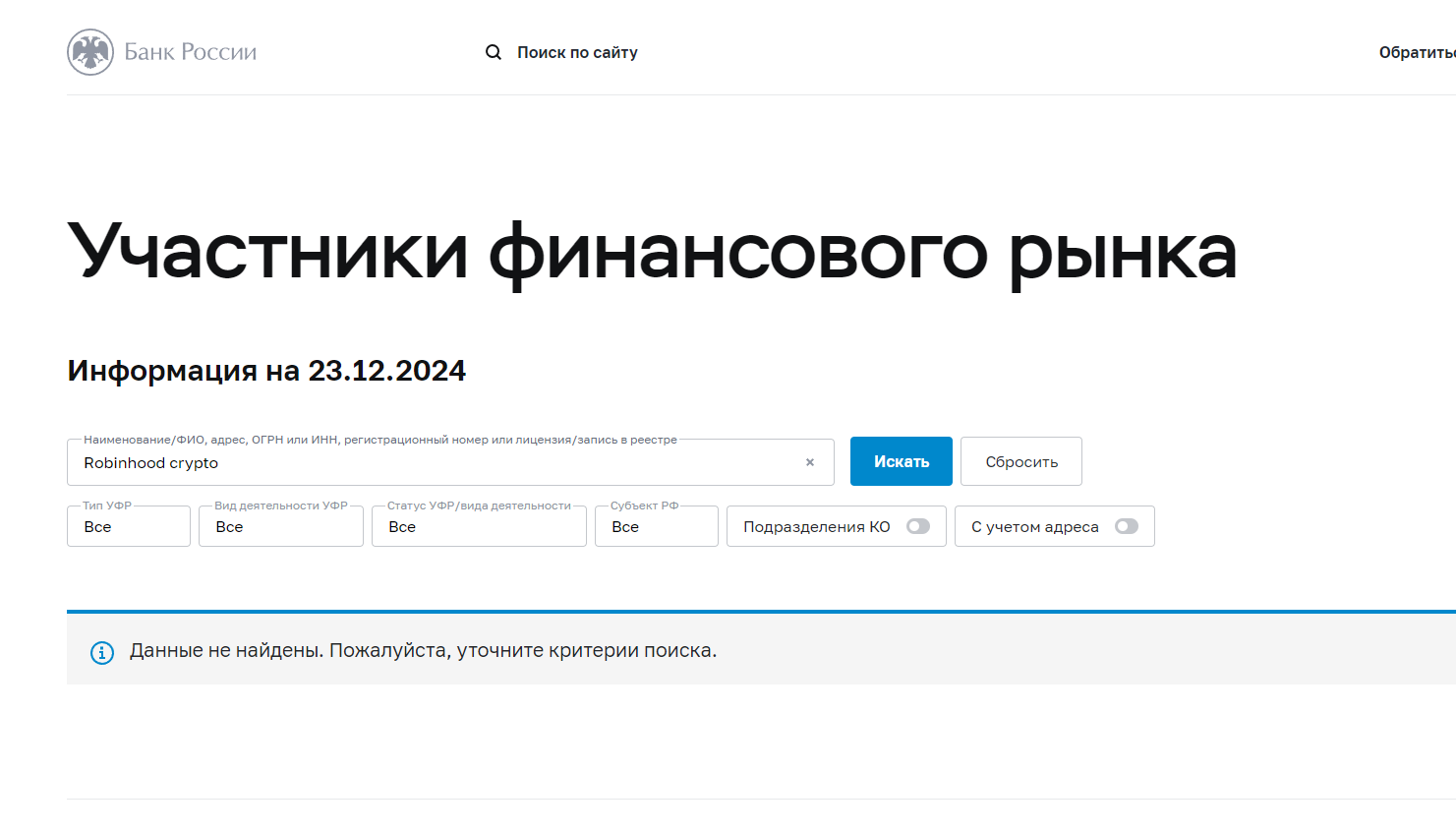The height and width of the screenshot is (833, 1456).
Task: Open the Обратиться link in the header
Action: 1417,52
